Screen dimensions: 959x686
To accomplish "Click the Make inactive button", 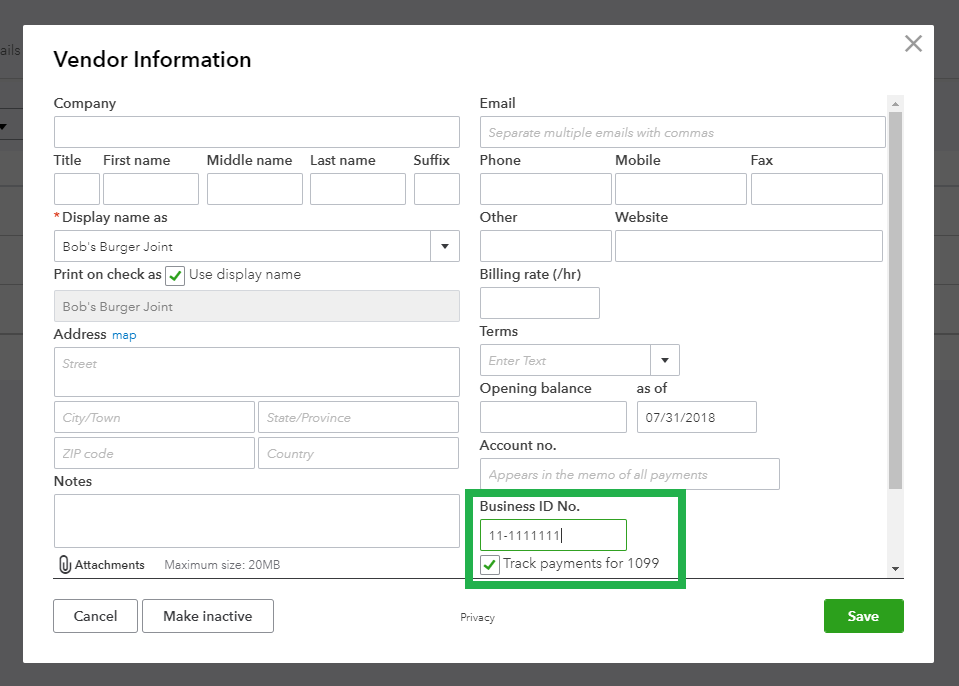I will pyautogui.click(x=208, y=616).
